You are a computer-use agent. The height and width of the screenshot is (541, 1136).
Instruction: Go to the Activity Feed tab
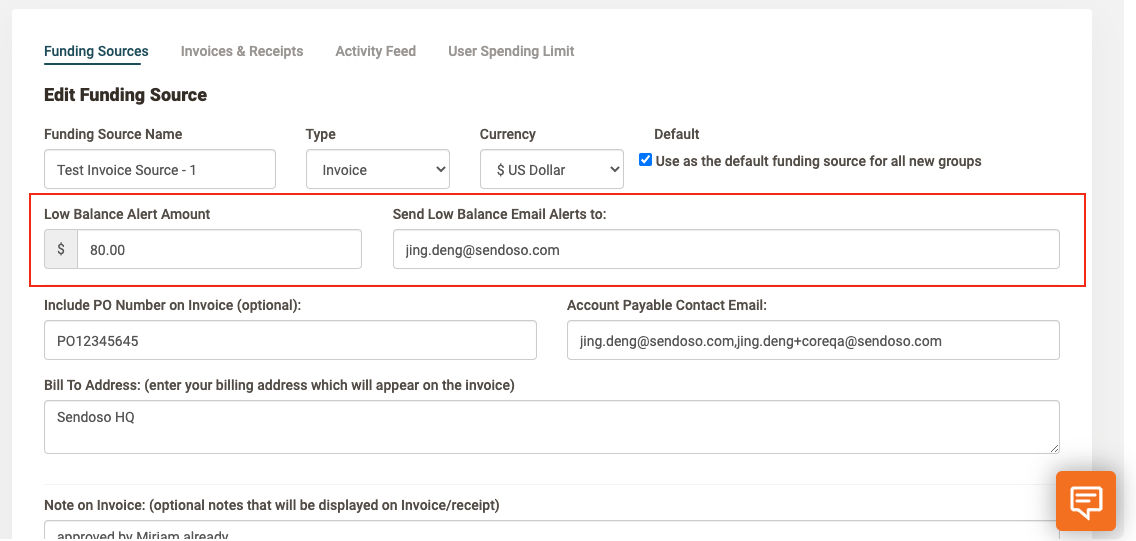pyautogui.click(x=375, y=51)
